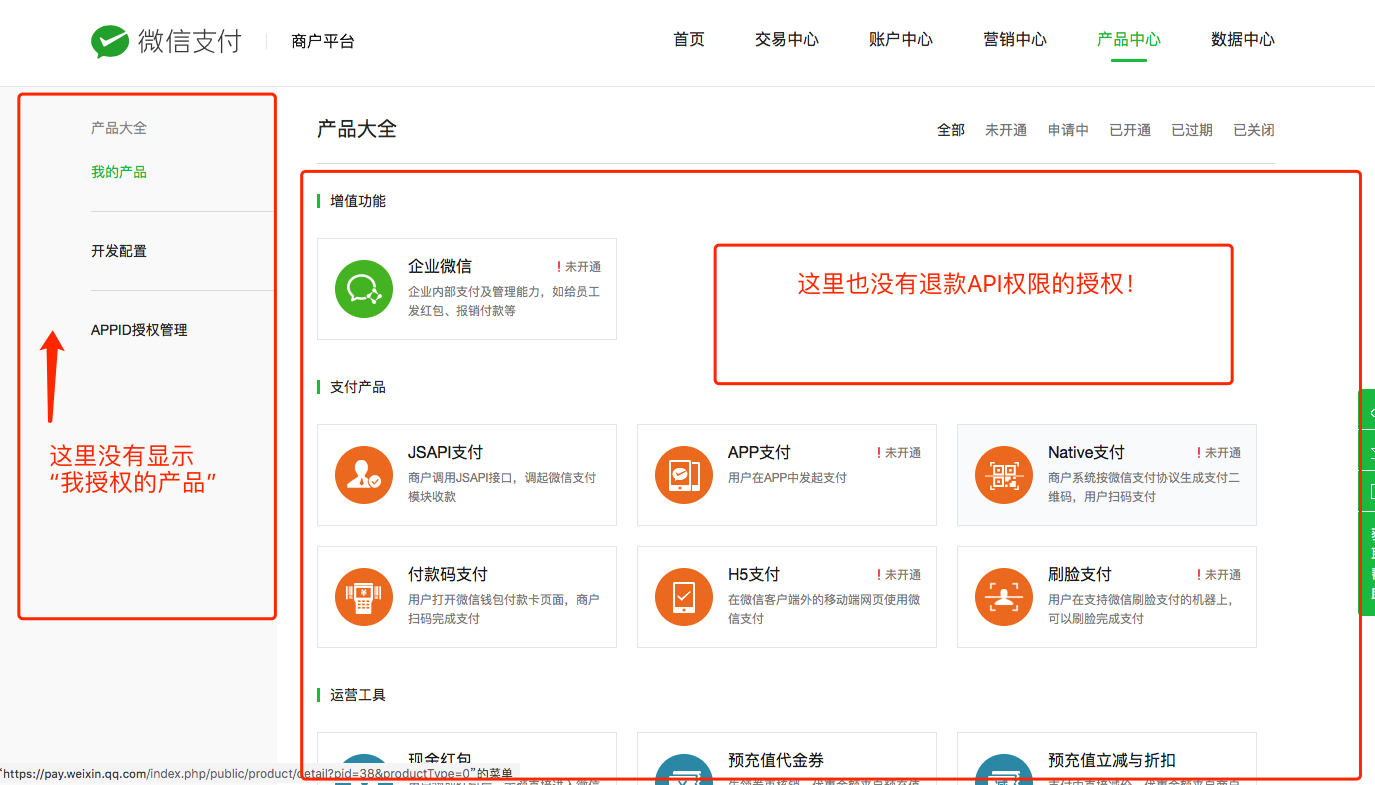The image size is (1375, 785).
Task: Click the 用户在APP中发起支付 description
Action: point(787,478)
